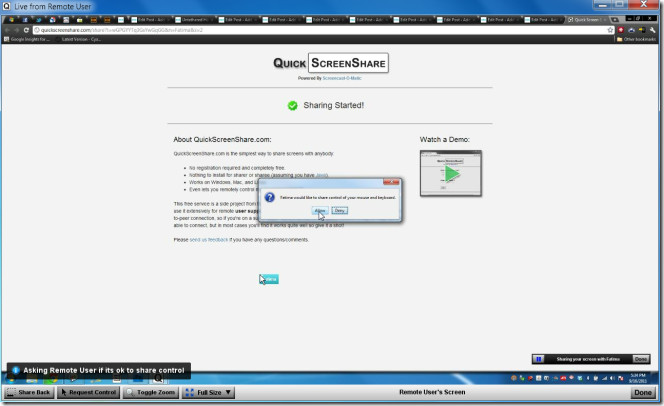
Task: Click the red extension icon beside star
Action: pyautogui.click(x=621, y=30)
